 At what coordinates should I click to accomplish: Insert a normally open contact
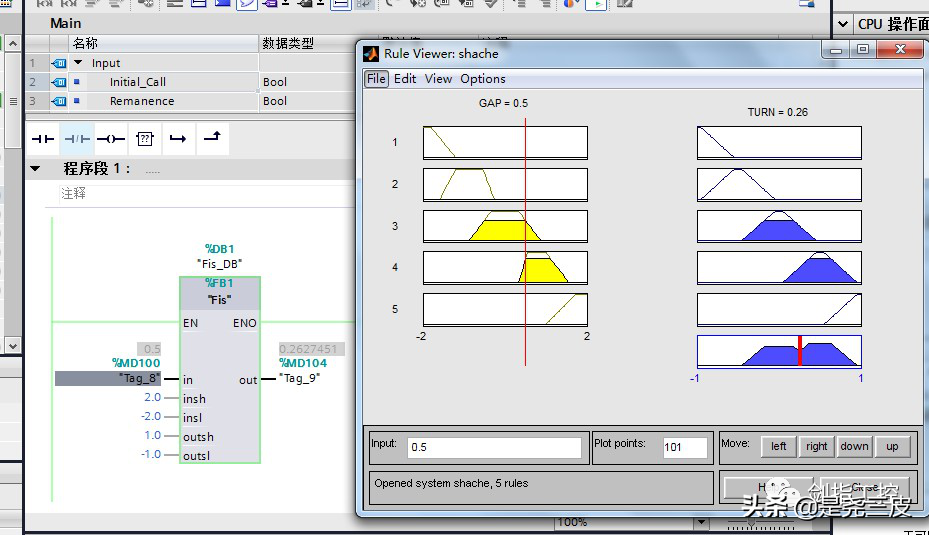click(x=42, y=139)
